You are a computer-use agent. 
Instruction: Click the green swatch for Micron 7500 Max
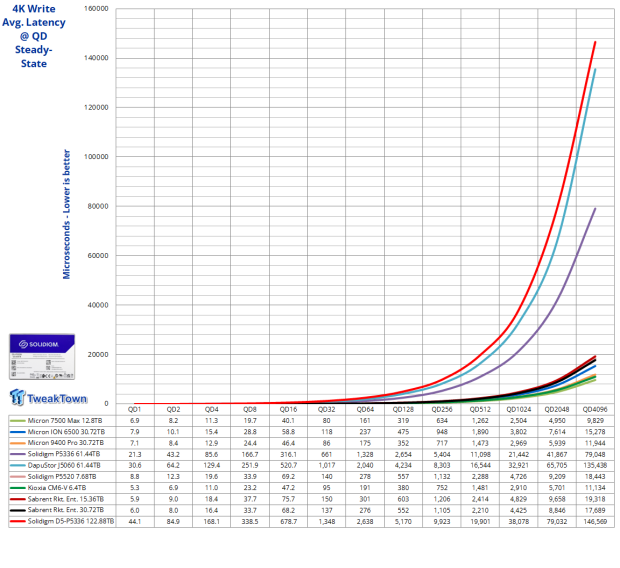18,420
